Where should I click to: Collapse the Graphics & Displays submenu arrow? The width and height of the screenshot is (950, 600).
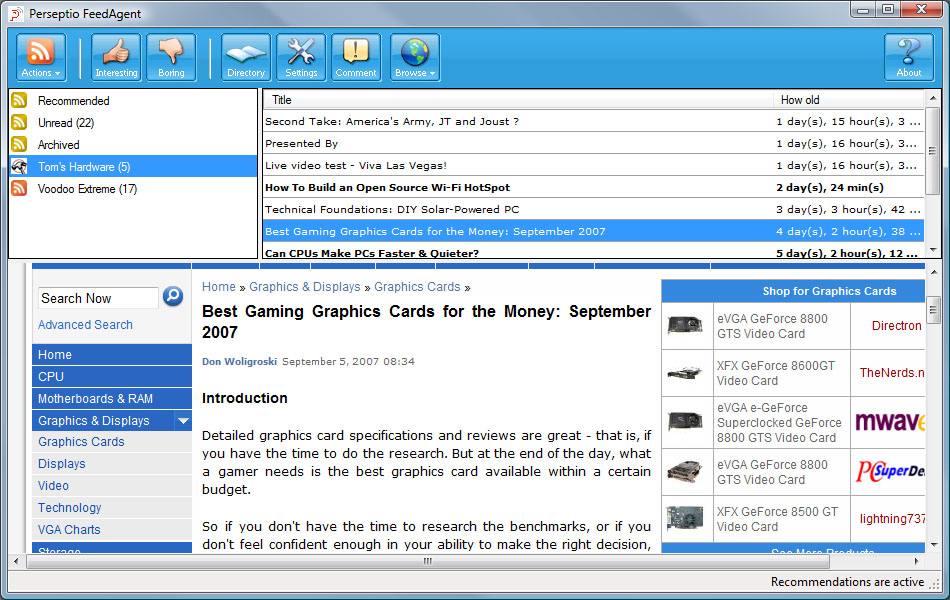point(183,421)
